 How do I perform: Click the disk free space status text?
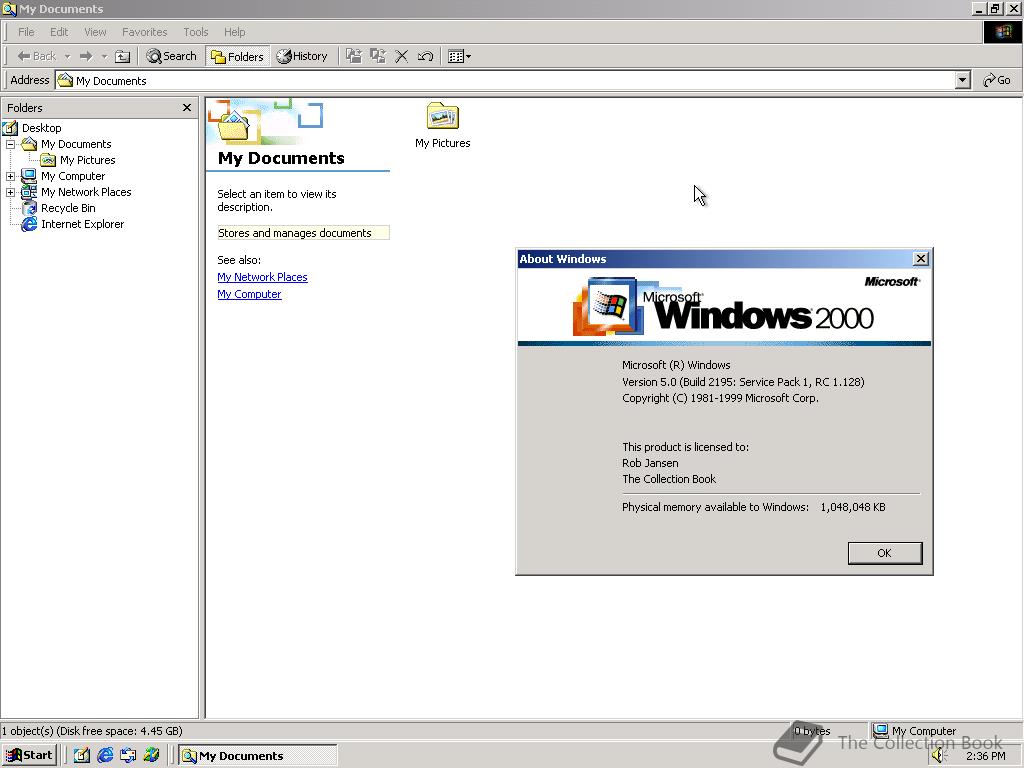click(91, 731)
